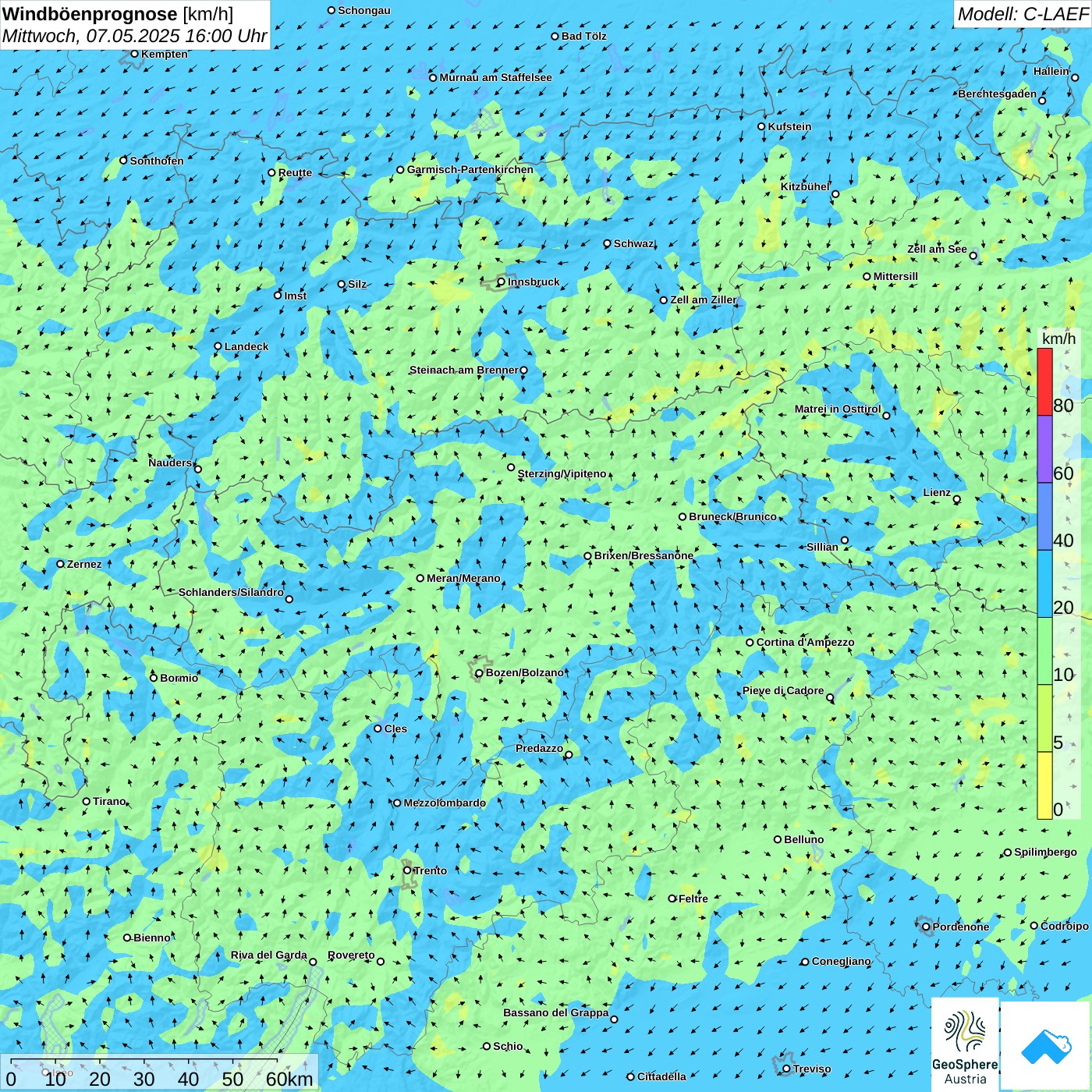
Task: Click the Garmisch-Partenkirchen location dot
Action: click(x=401, y=169)
